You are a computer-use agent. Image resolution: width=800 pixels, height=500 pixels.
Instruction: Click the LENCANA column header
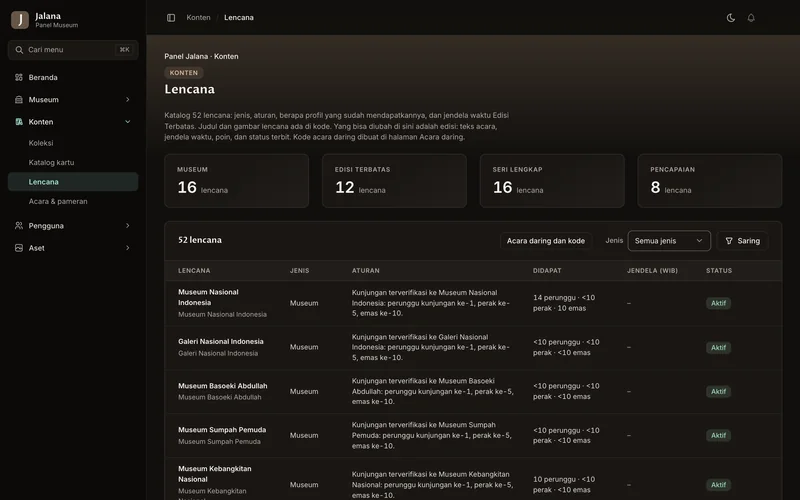coord(194,271)
